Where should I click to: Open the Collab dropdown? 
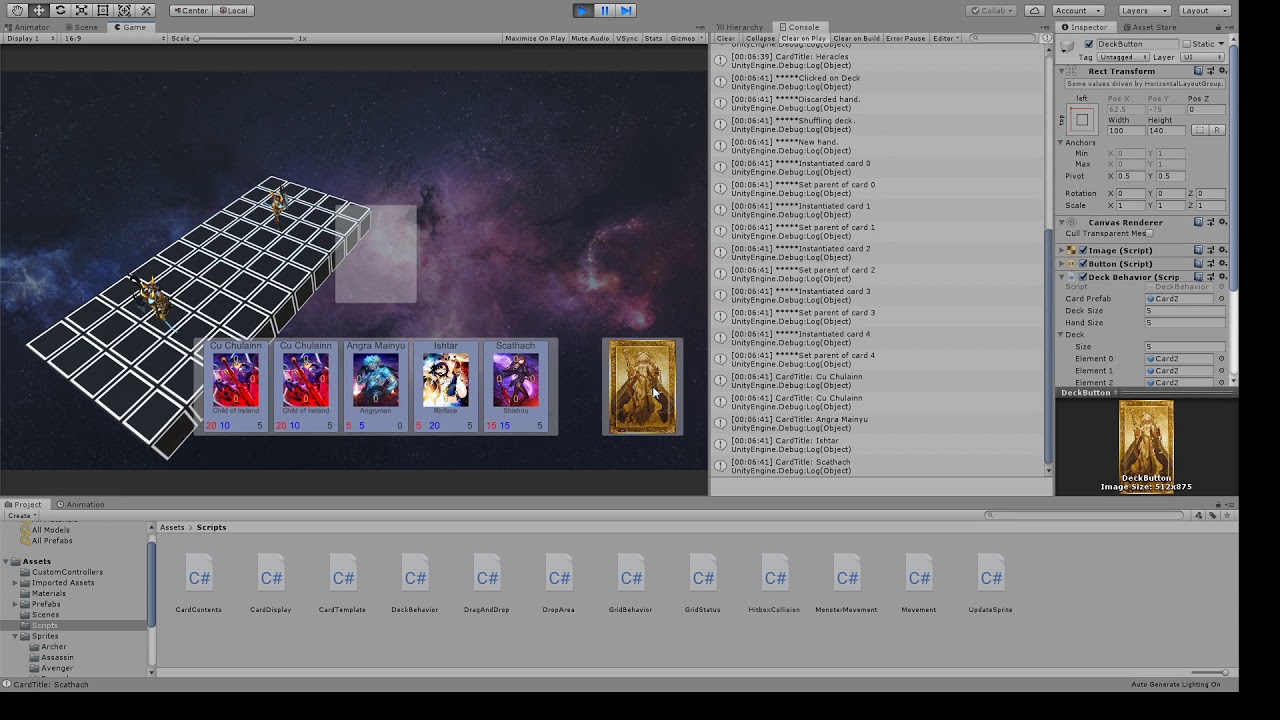991,10
